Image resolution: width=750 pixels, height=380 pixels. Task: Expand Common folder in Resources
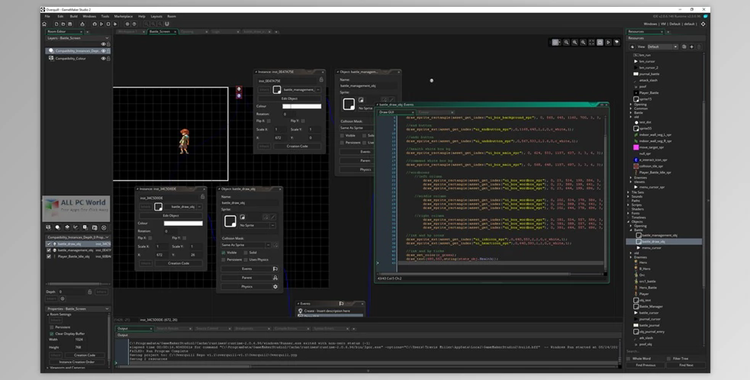631,109
